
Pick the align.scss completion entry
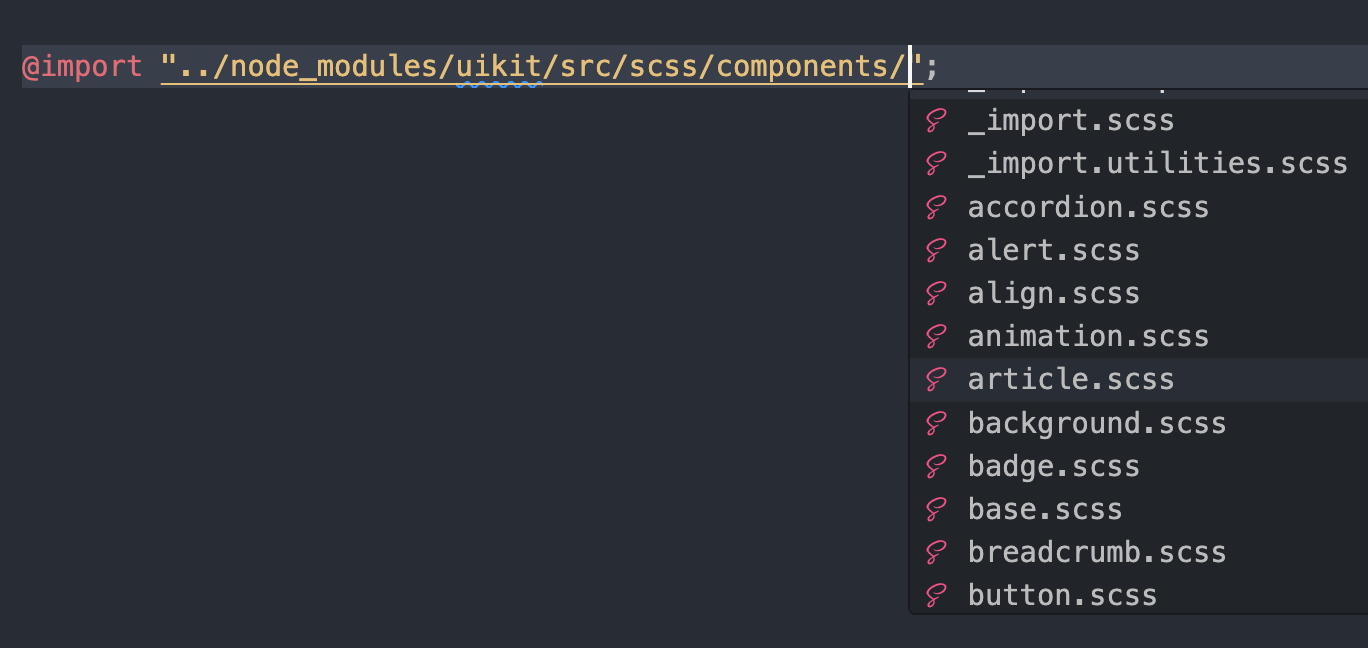coord(1053,294)
